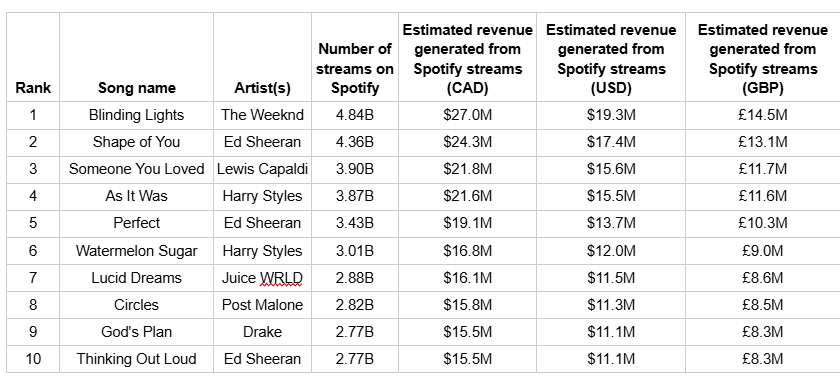This screenshot has width=840, height=377.
Task: Select the Watermelon Sugar cell
Action: pyautogui.click(x=137, y=251)
